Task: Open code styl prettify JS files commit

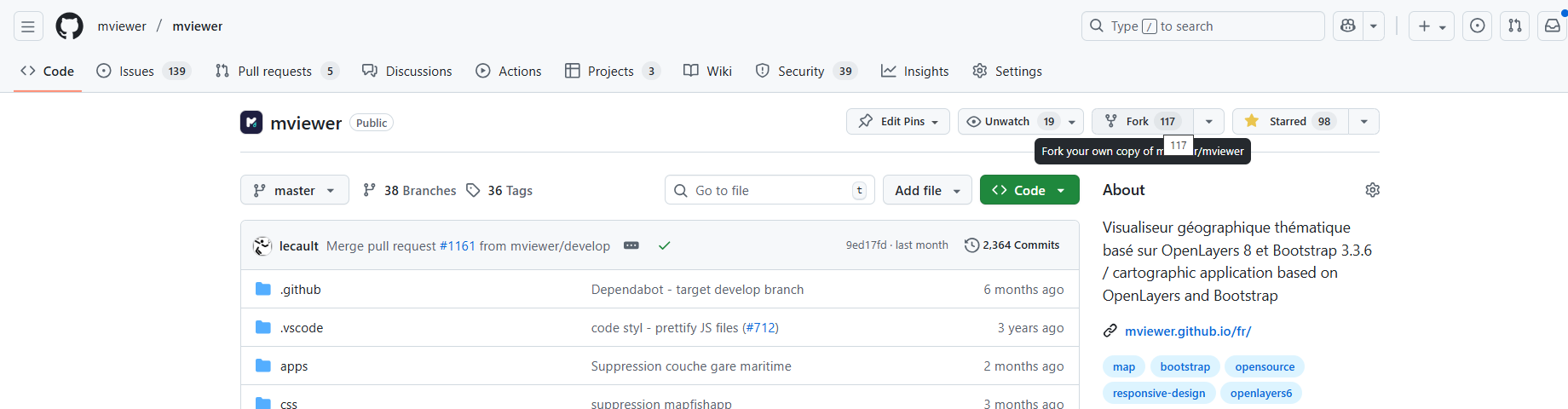Action: click(665, 328)
